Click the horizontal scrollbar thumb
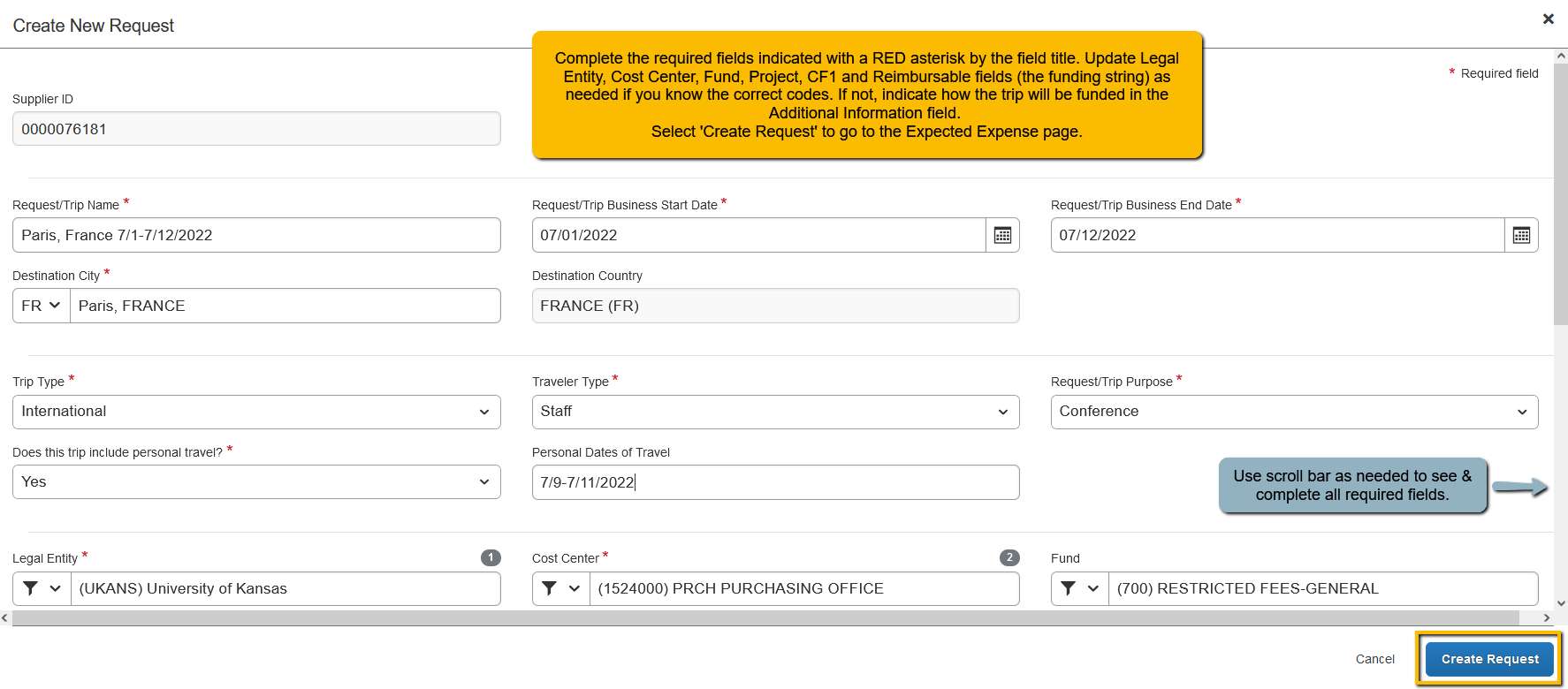The height and width of the screenshot is (689, 1568). point(765,618)
